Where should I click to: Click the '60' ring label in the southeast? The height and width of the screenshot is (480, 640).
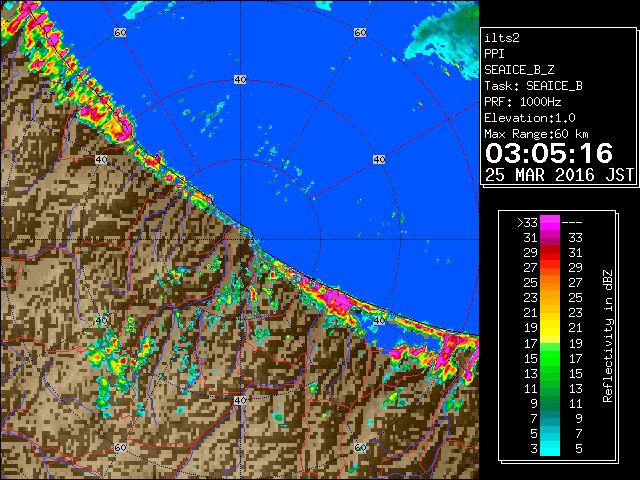[x=360, y=448]
